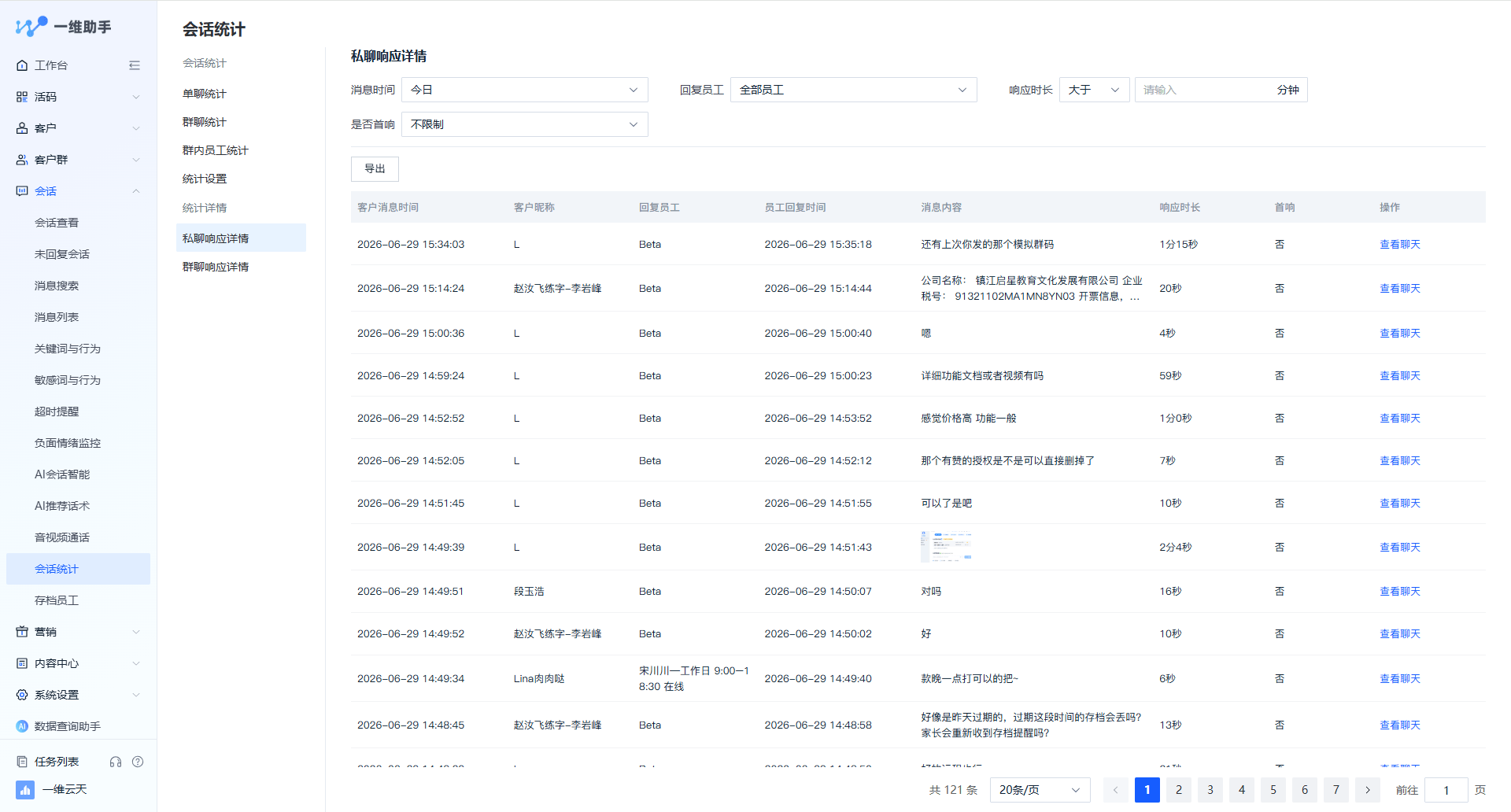
Task: Open the image thumbnail in 14:49:39 row
Action: click(x=947, y=546)
